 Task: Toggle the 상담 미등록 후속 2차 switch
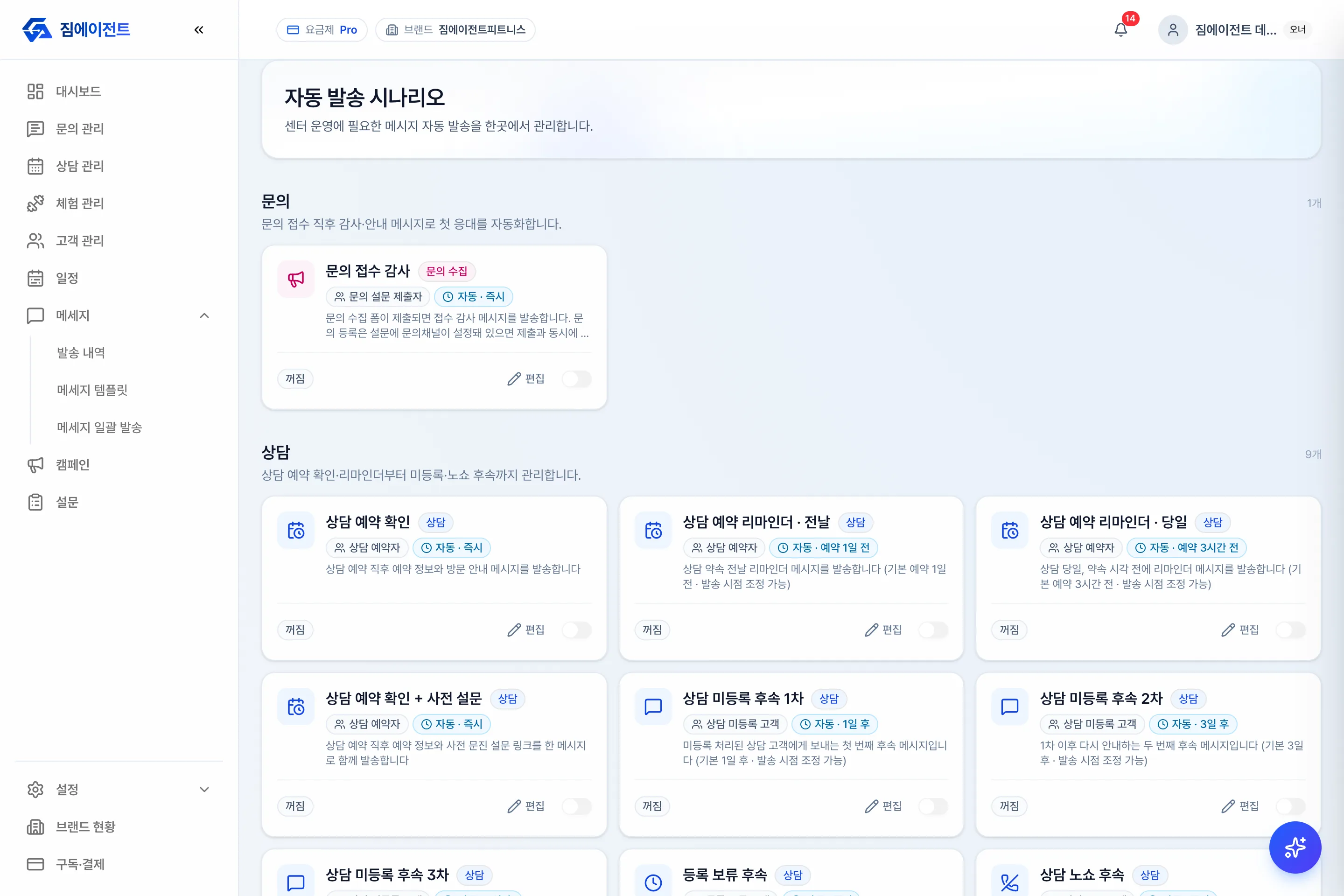click(x=1290, y=806)
